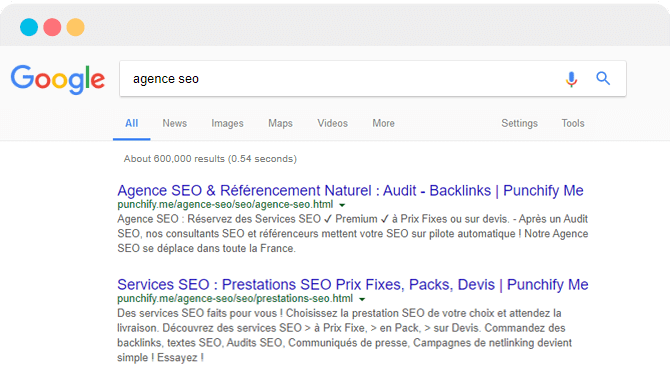
Task: Click the blue window dot
Action: [x=29, y=27]
